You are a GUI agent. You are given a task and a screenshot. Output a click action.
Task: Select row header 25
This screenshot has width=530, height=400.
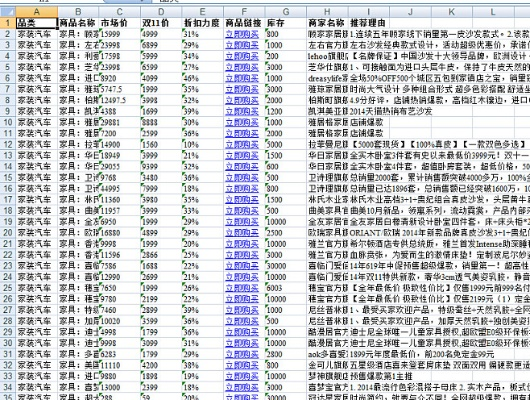point(7,288)
